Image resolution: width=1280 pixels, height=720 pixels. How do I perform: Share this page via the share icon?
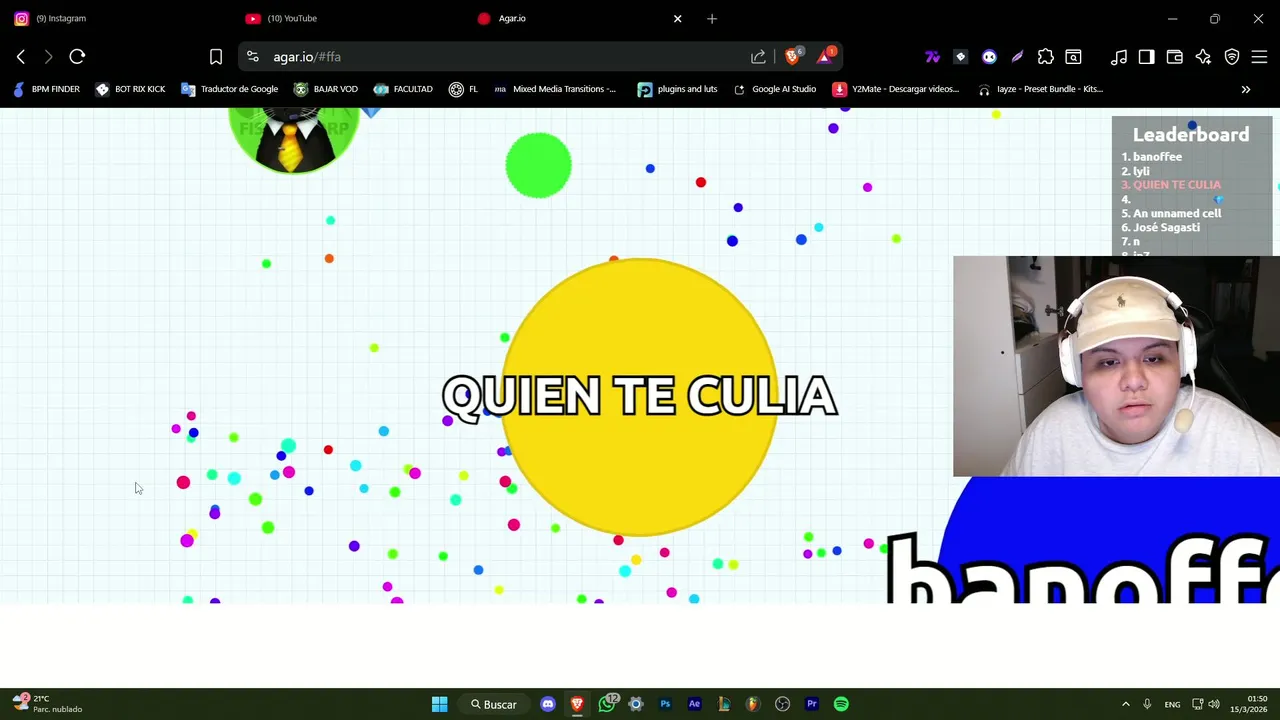click(x=758, y=57)
